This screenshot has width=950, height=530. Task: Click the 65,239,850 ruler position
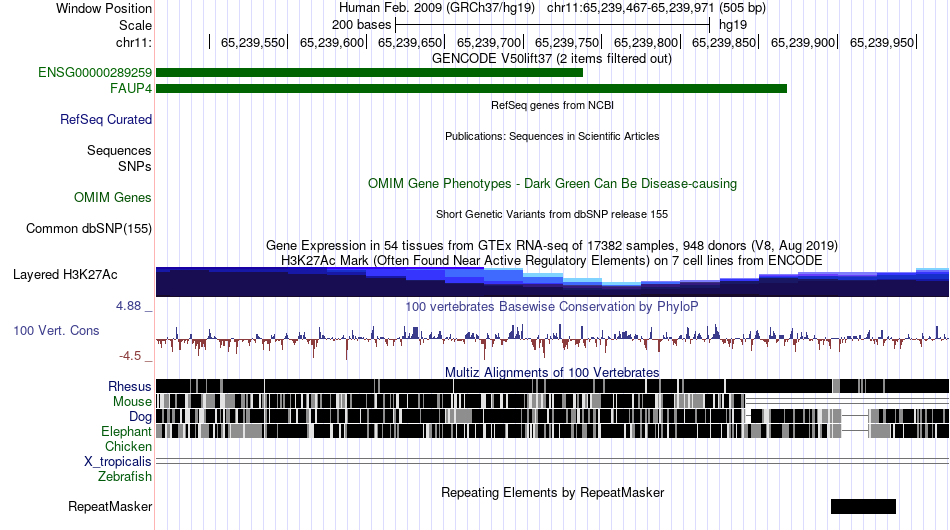pos(724,42)
